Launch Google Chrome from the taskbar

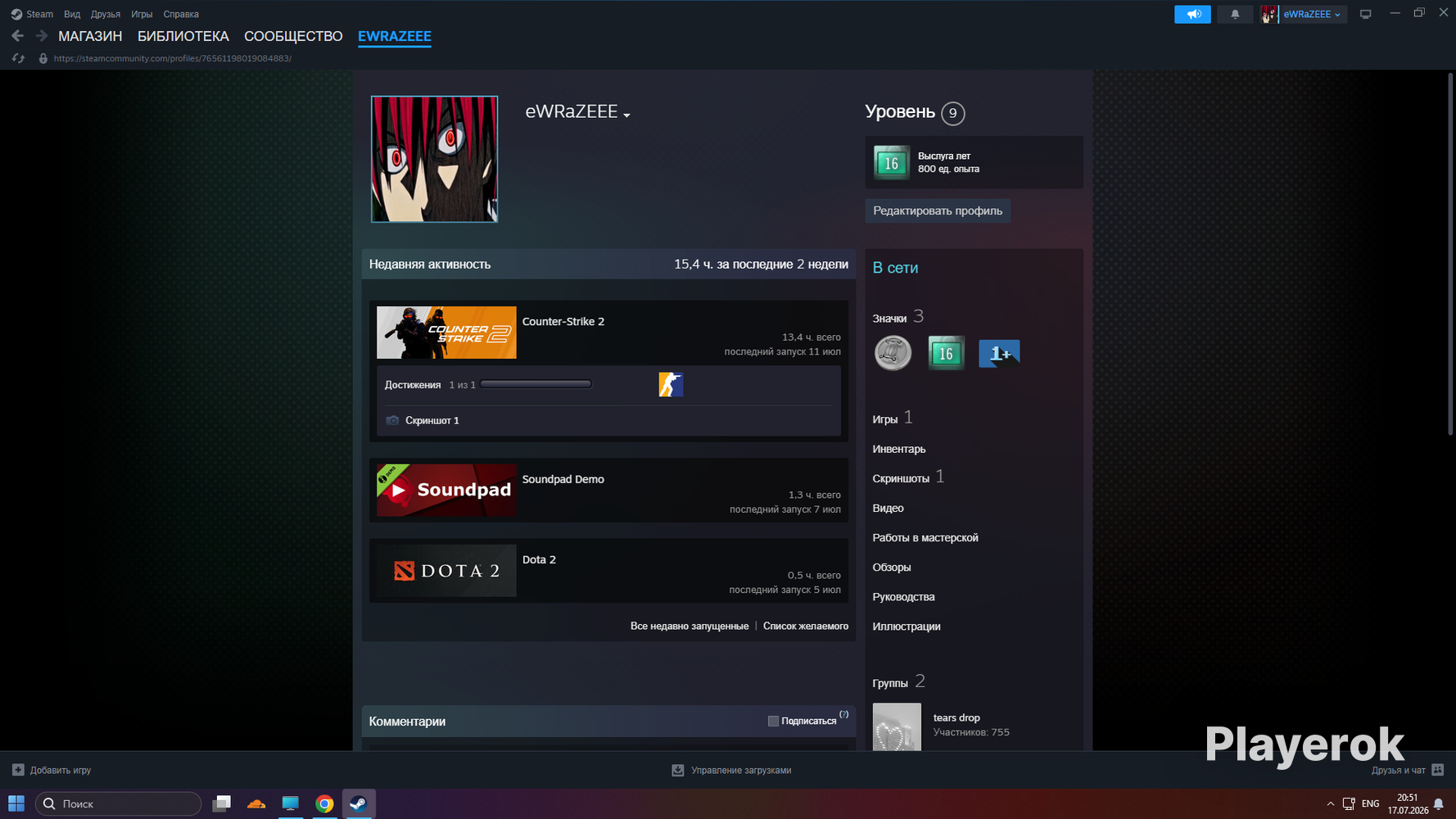pyautogui.click(x=324, y=803)
